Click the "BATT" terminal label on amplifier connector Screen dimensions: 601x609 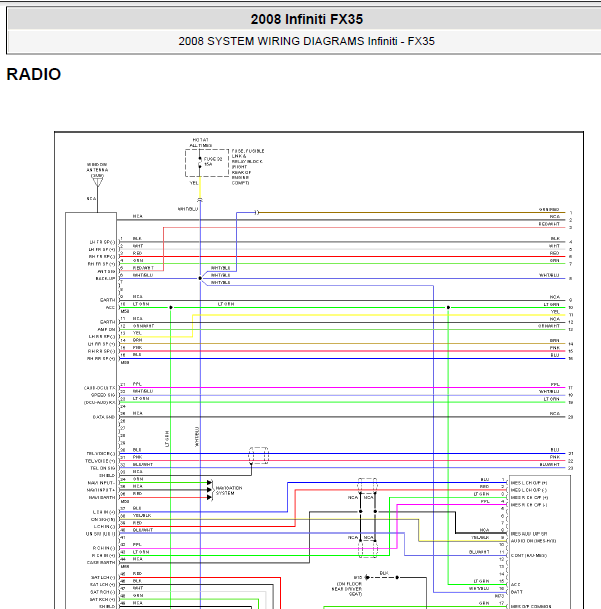(x=517, y=592)
